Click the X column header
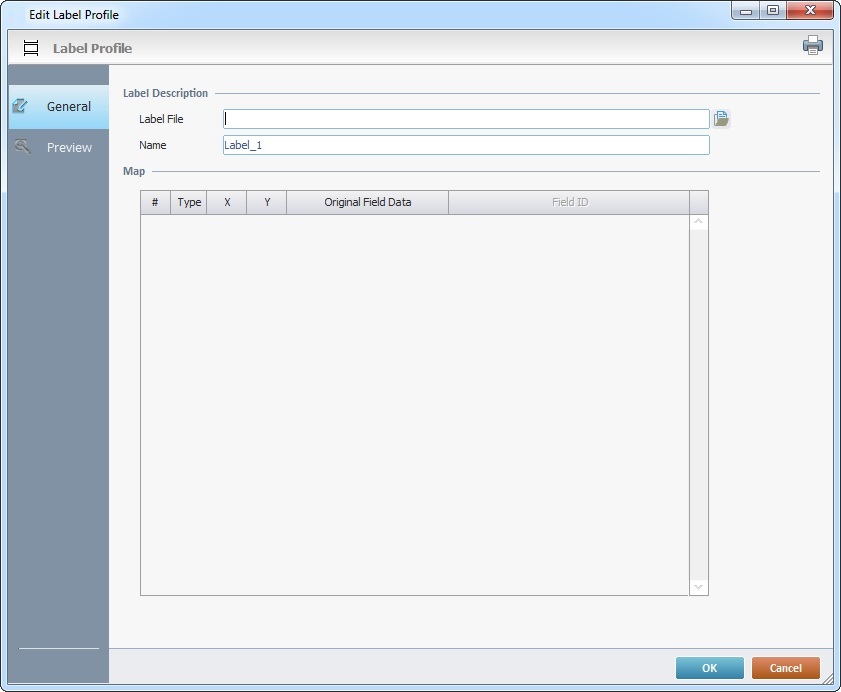The image size is (841, 692). (227, 202)
